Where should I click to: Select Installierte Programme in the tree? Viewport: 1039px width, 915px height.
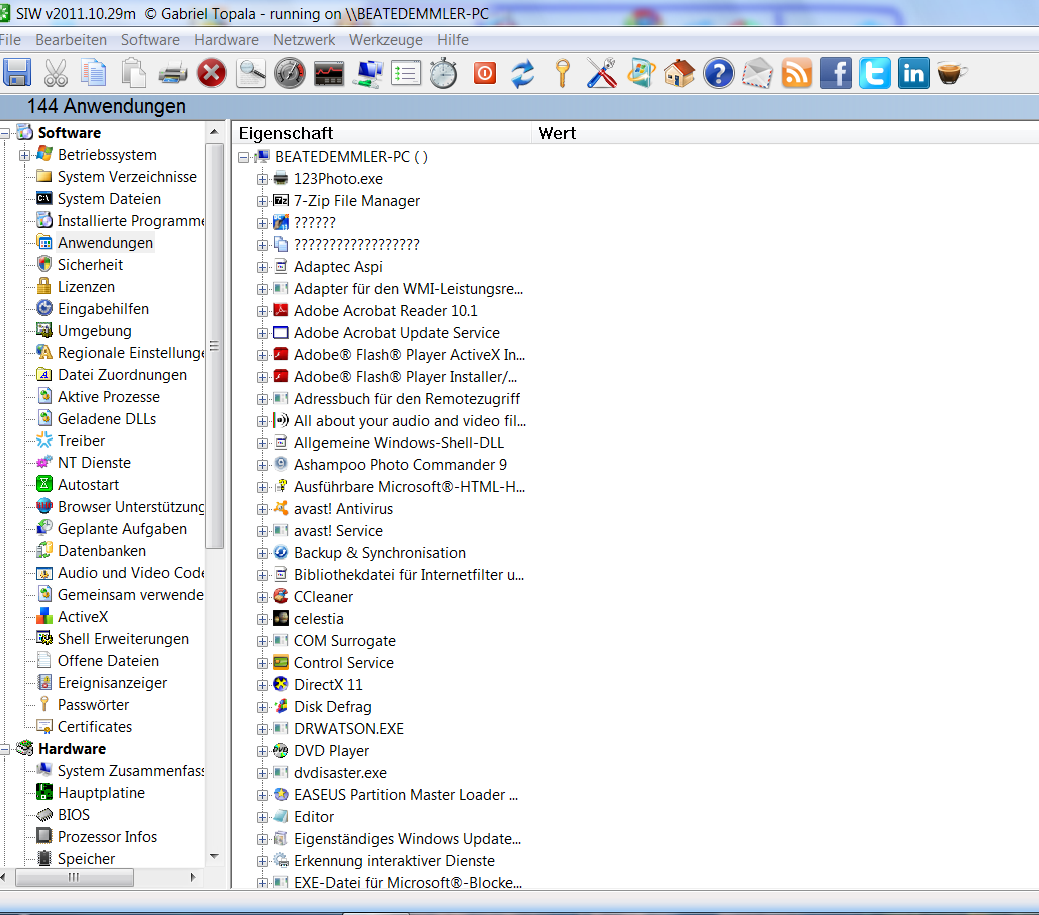coord(131,221)
